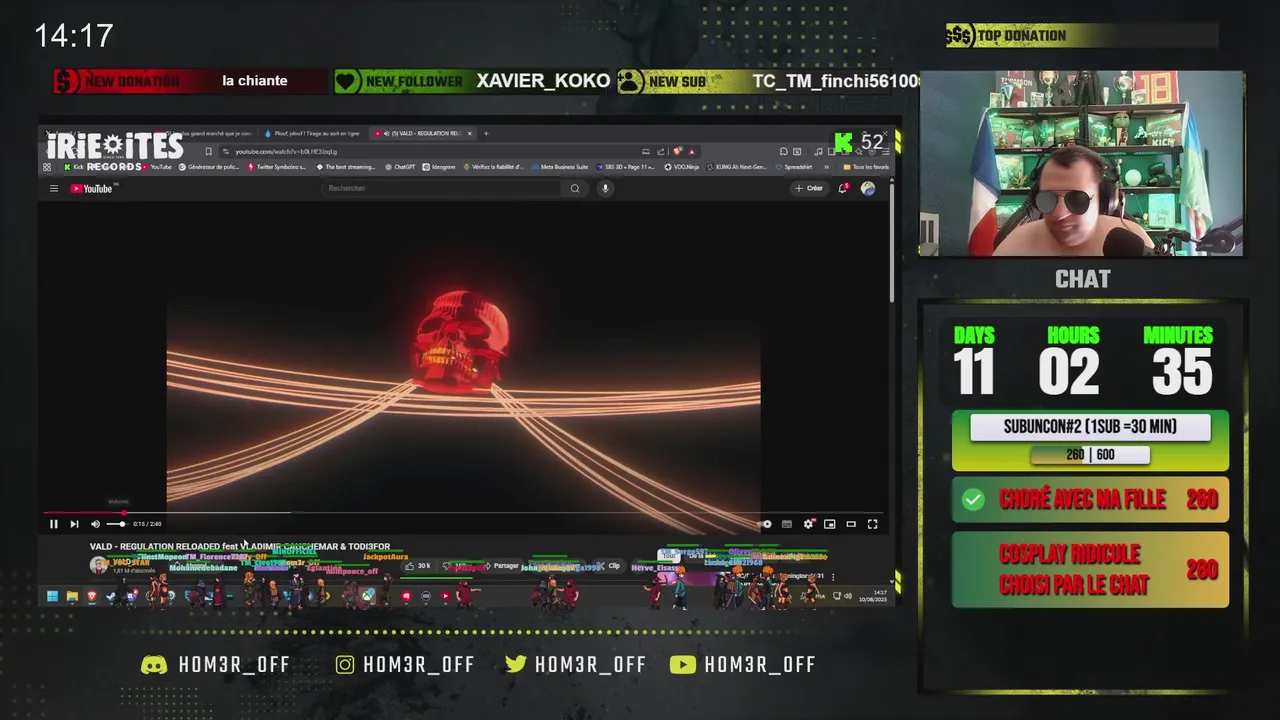Open YouTube hamburger guide menu
This screenshot has height=720, width=1280.
tap(54, 188)
